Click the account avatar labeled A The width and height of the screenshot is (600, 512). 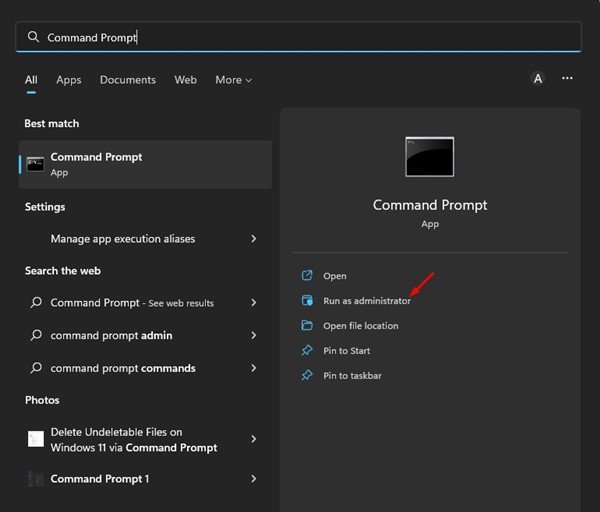(x=538, y=78)
